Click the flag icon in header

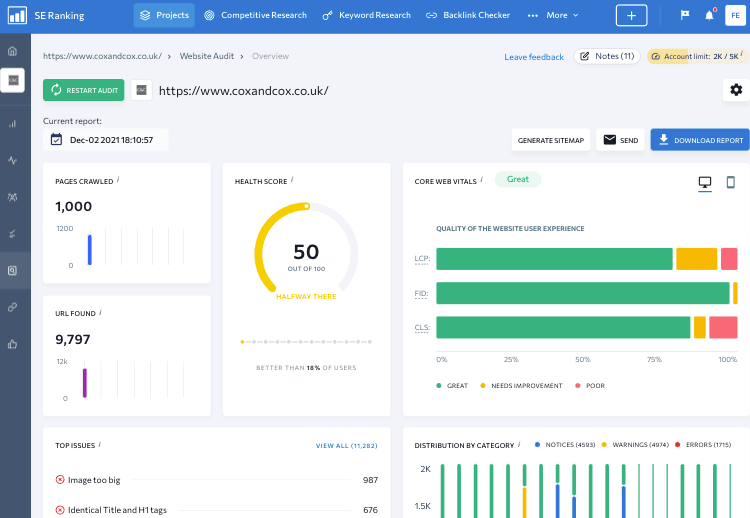click(684, 15)
